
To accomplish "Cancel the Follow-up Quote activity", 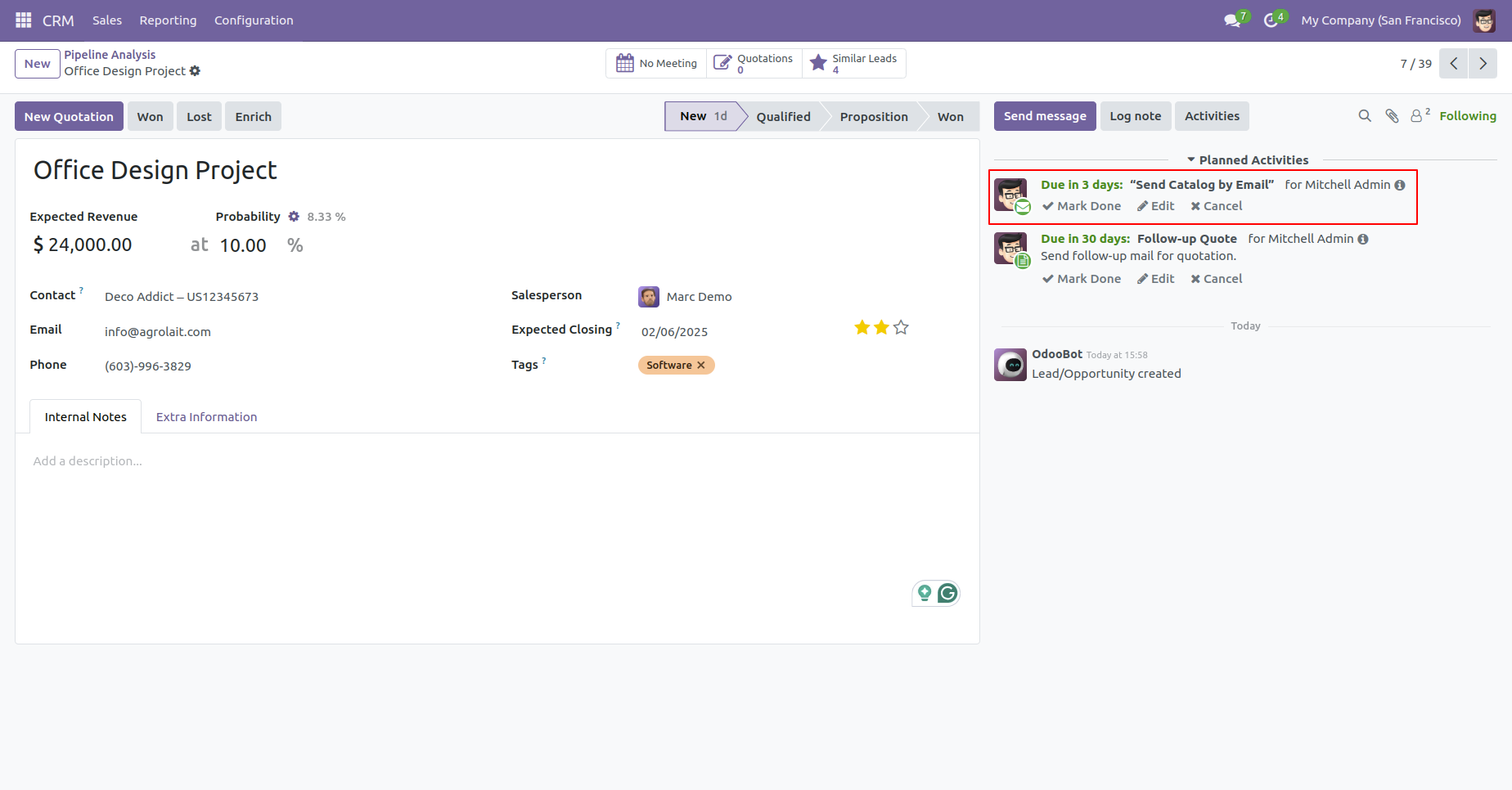I will point(1217,279).
